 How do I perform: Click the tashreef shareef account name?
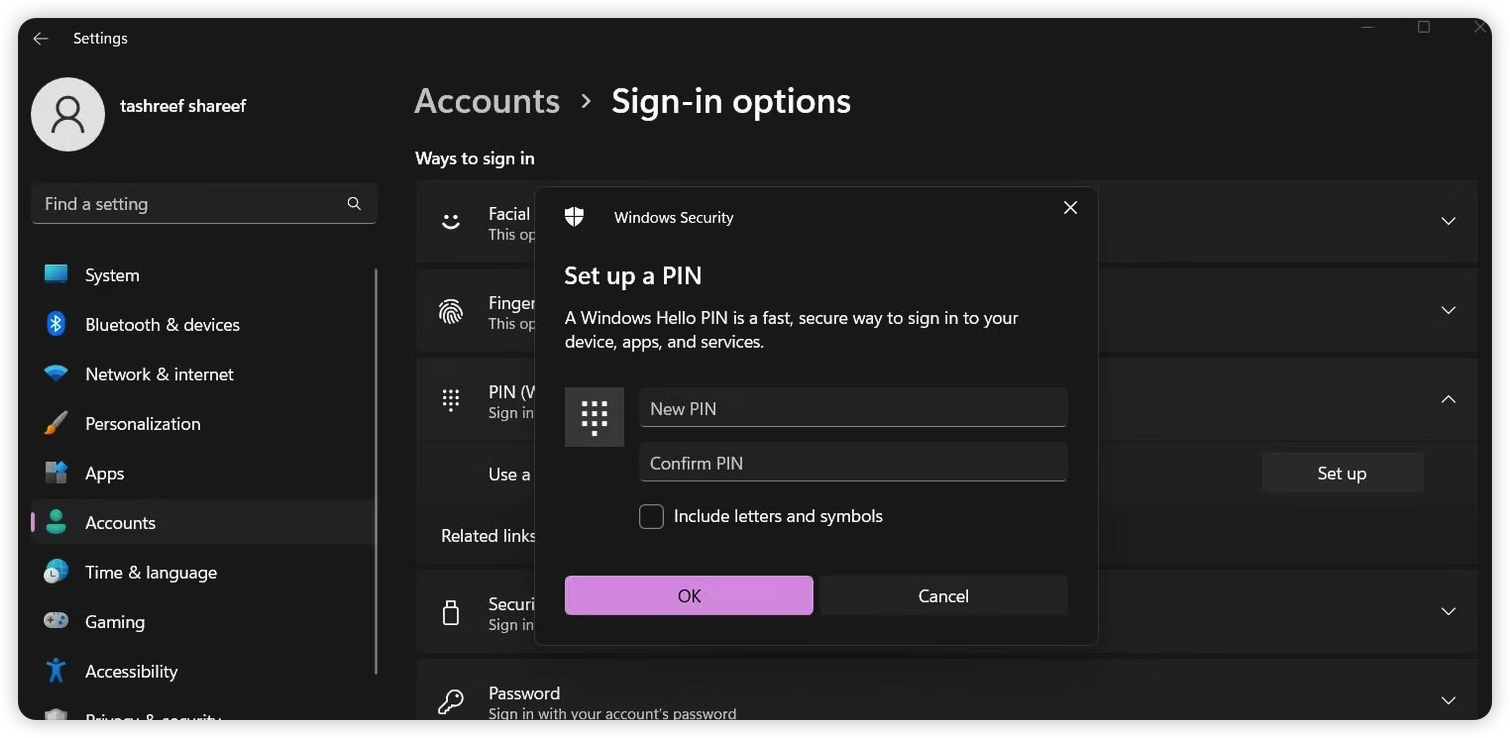[183, 105]
